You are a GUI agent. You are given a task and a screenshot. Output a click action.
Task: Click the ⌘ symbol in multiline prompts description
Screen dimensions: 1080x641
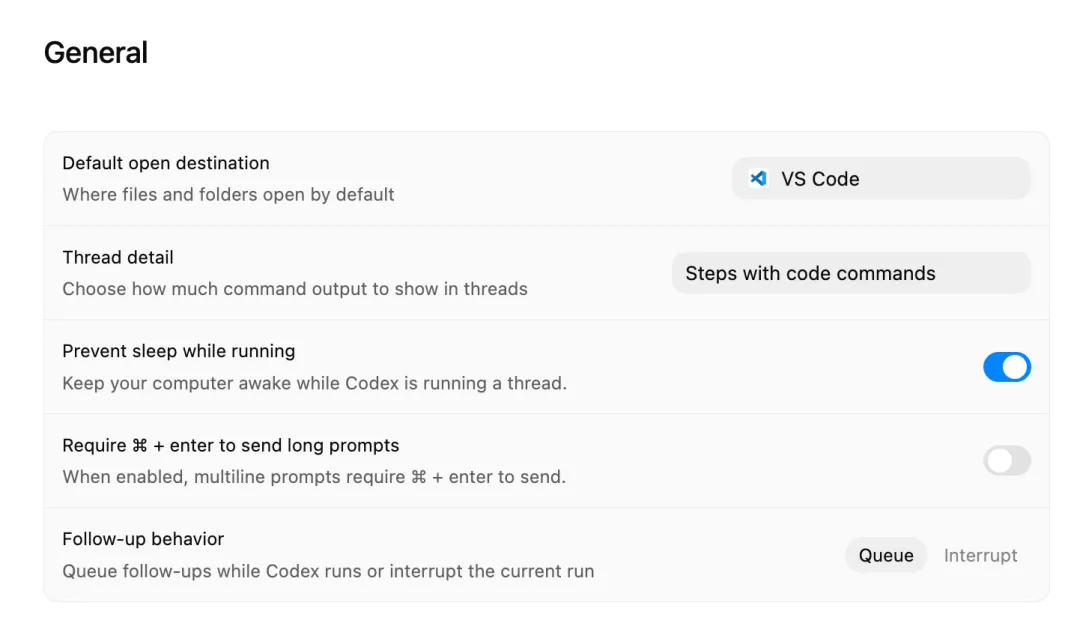click(x=419, y=478)
